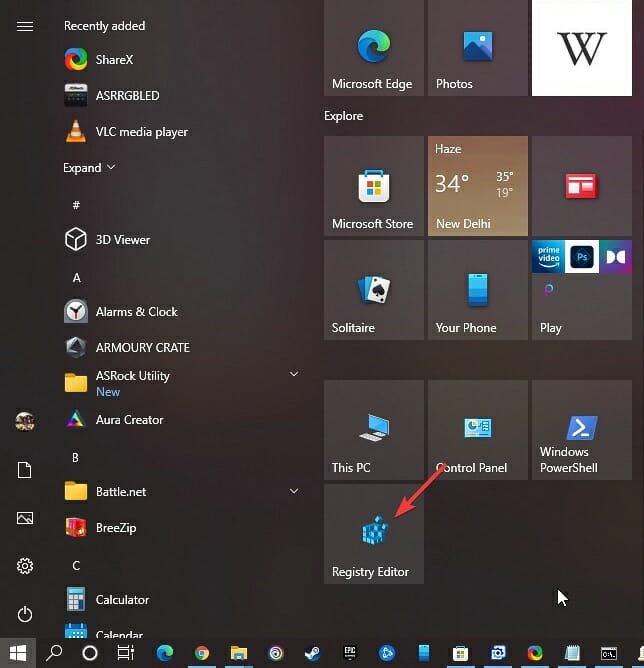Expand the Recently added list
Viewport: 644px width, 668px height.
(89, 167)
